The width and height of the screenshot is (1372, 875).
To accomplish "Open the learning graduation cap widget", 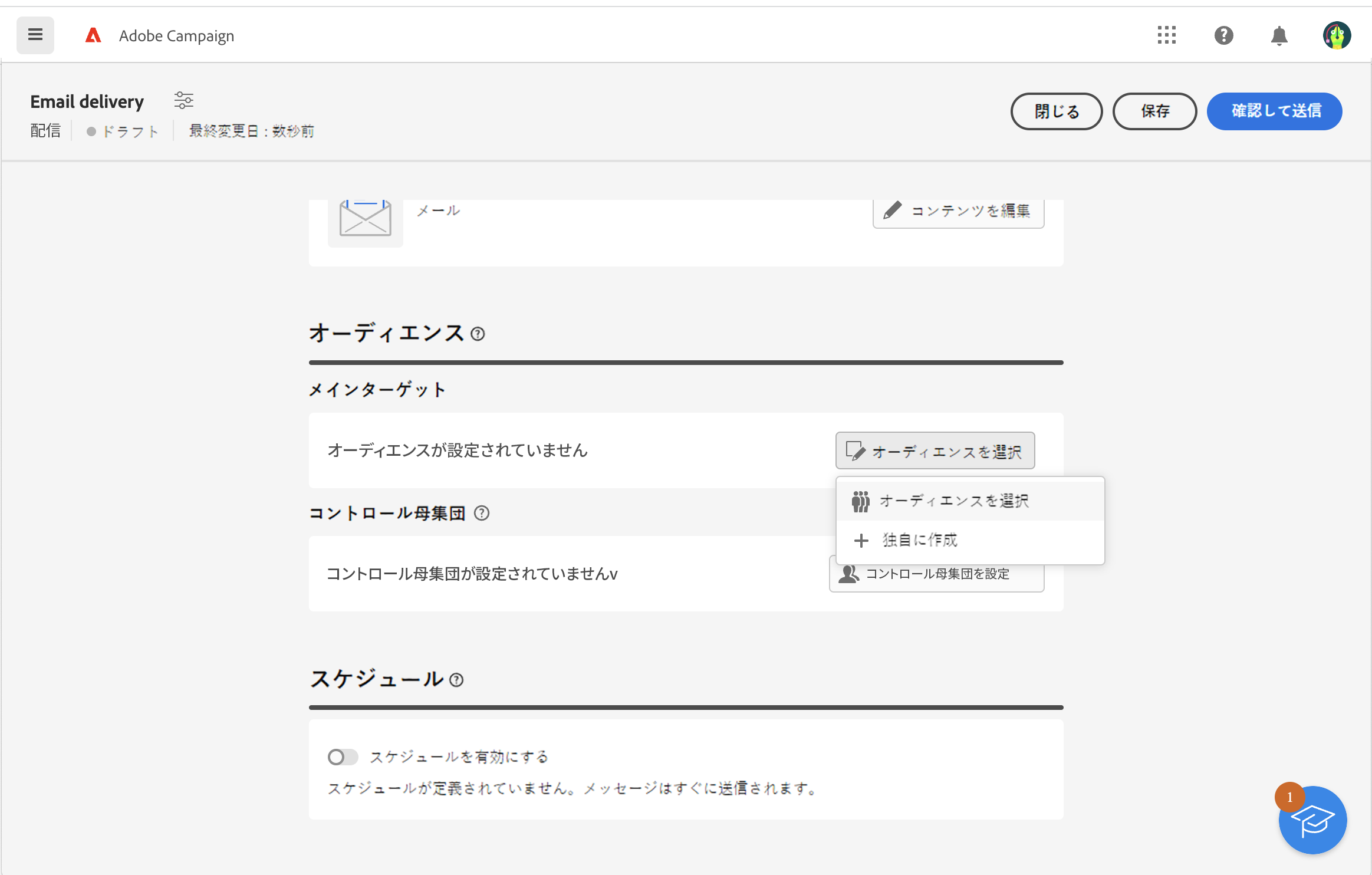I will [x=1312, y=820].
